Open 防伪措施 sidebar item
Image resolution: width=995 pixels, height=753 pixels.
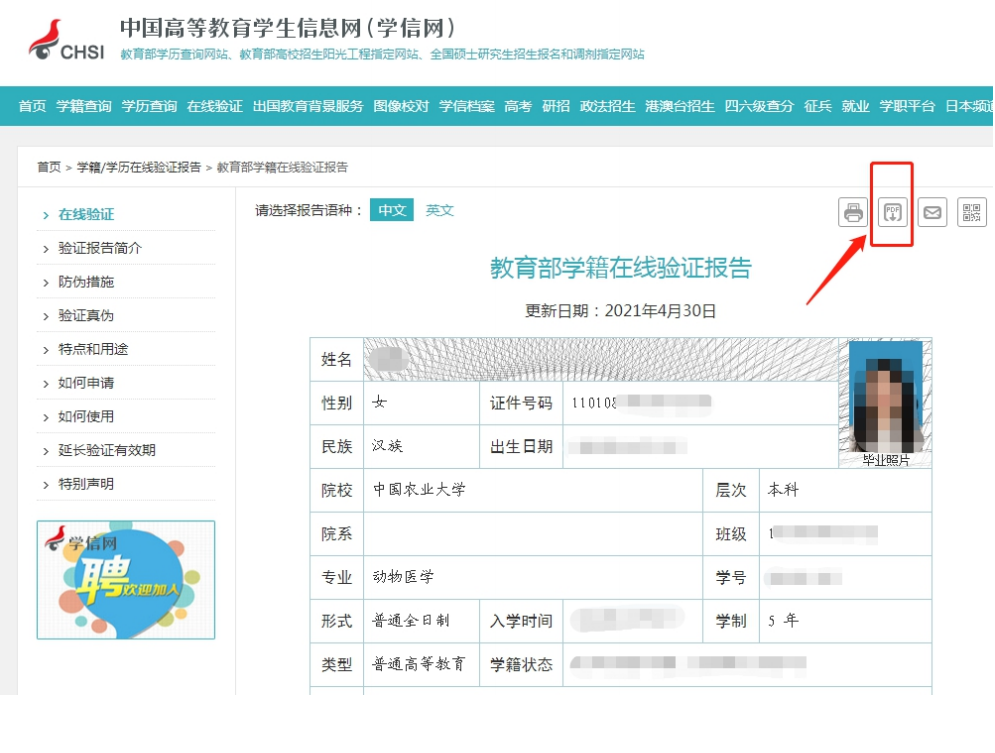coord(86,282)
